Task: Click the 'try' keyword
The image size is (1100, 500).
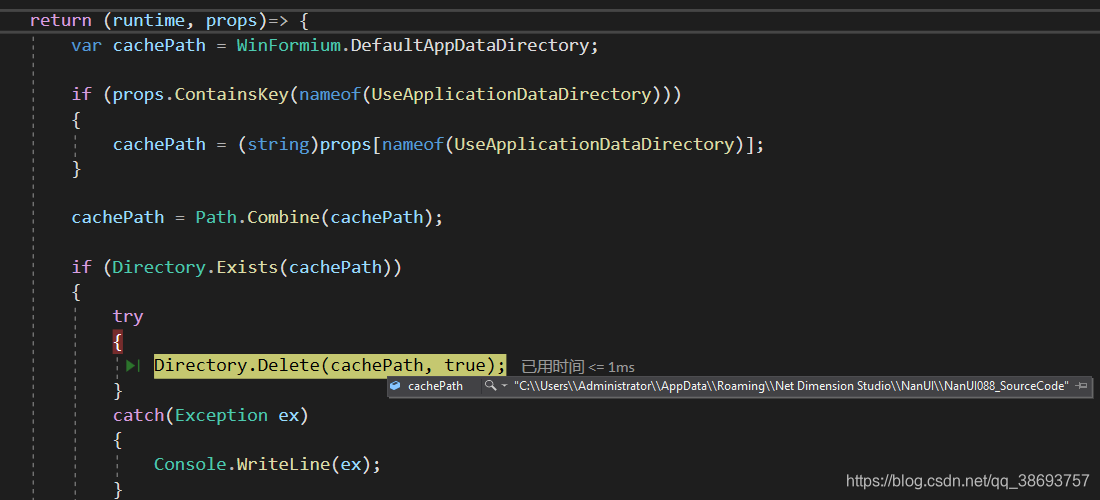Action: tap(128, 317)
